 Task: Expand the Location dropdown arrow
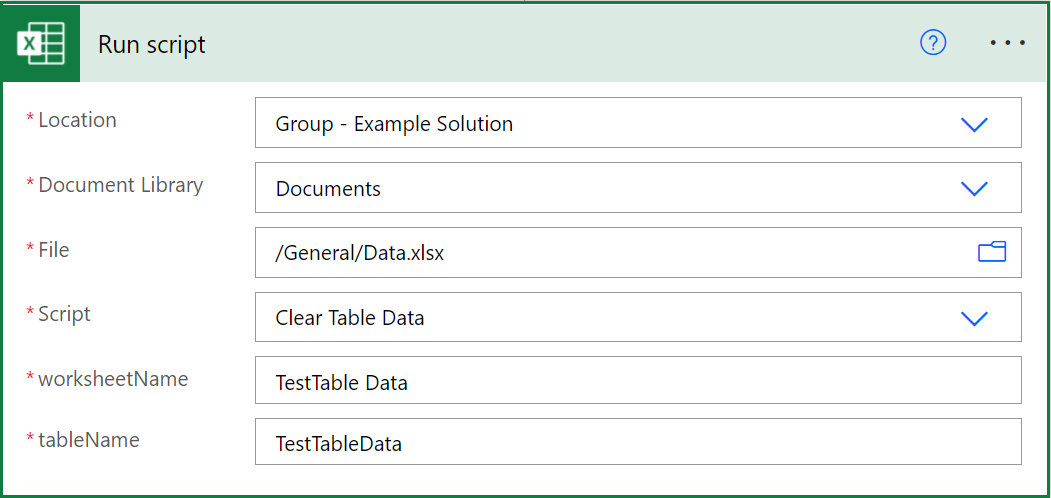pos(973,124)
